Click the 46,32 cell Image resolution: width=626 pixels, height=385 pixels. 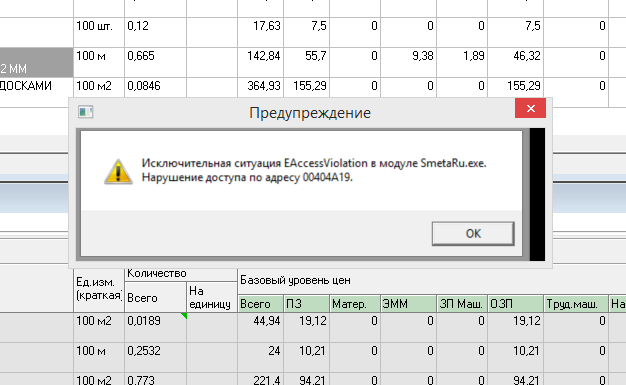point(515,62)
